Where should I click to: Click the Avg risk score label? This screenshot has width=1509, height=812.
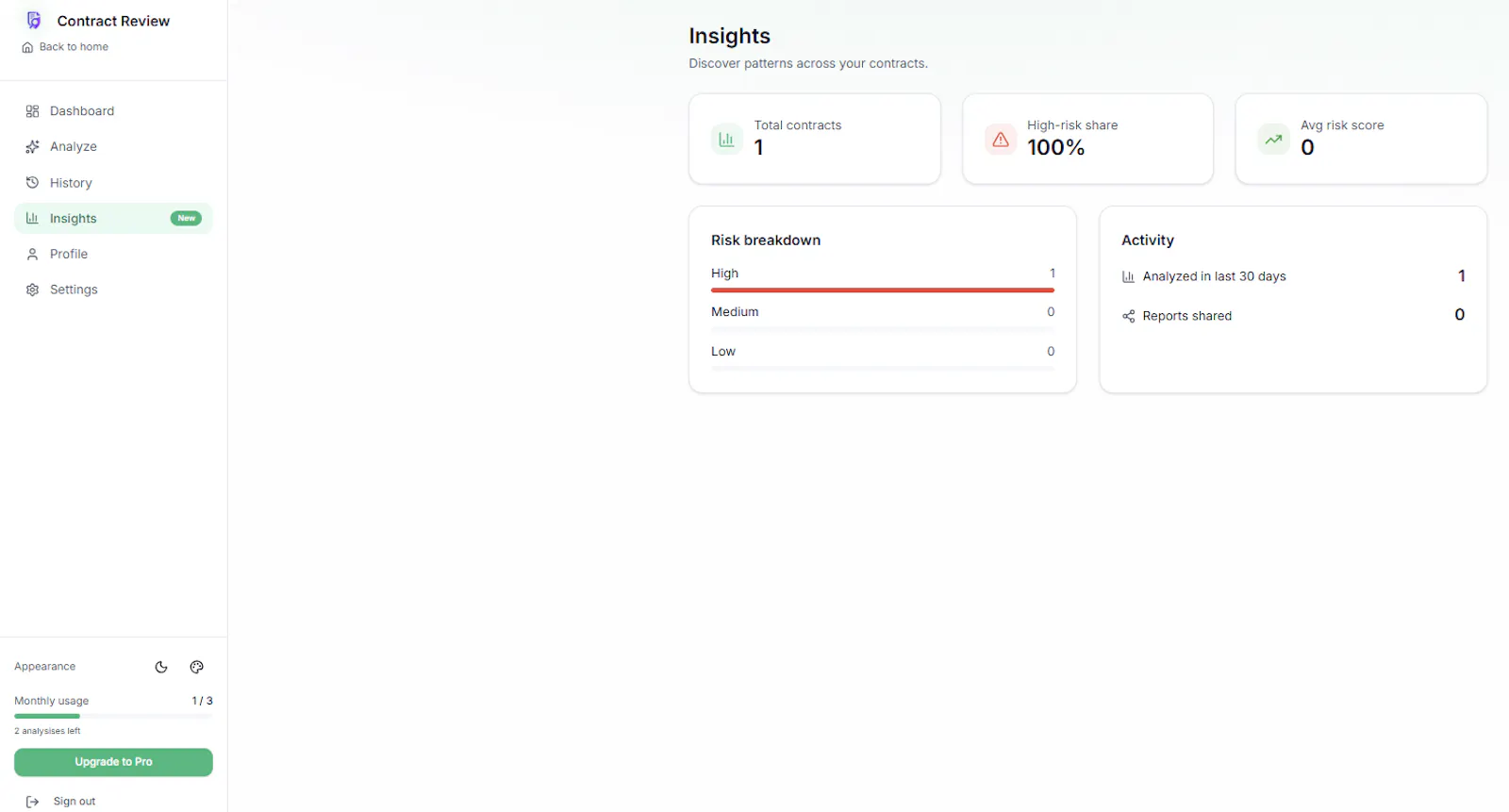pyautogui.click(x=1342, y=125)
